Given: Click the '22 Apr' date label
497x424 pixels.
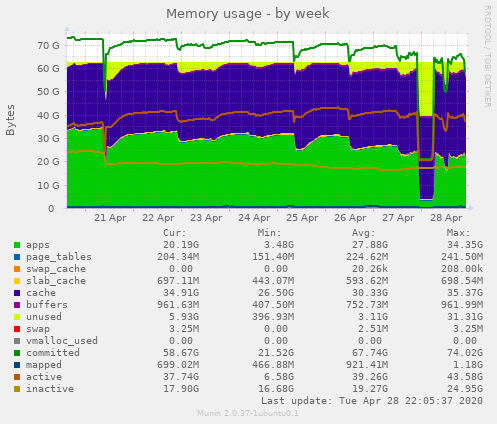Looking at the screenshot, I should (x=158, y=218).
